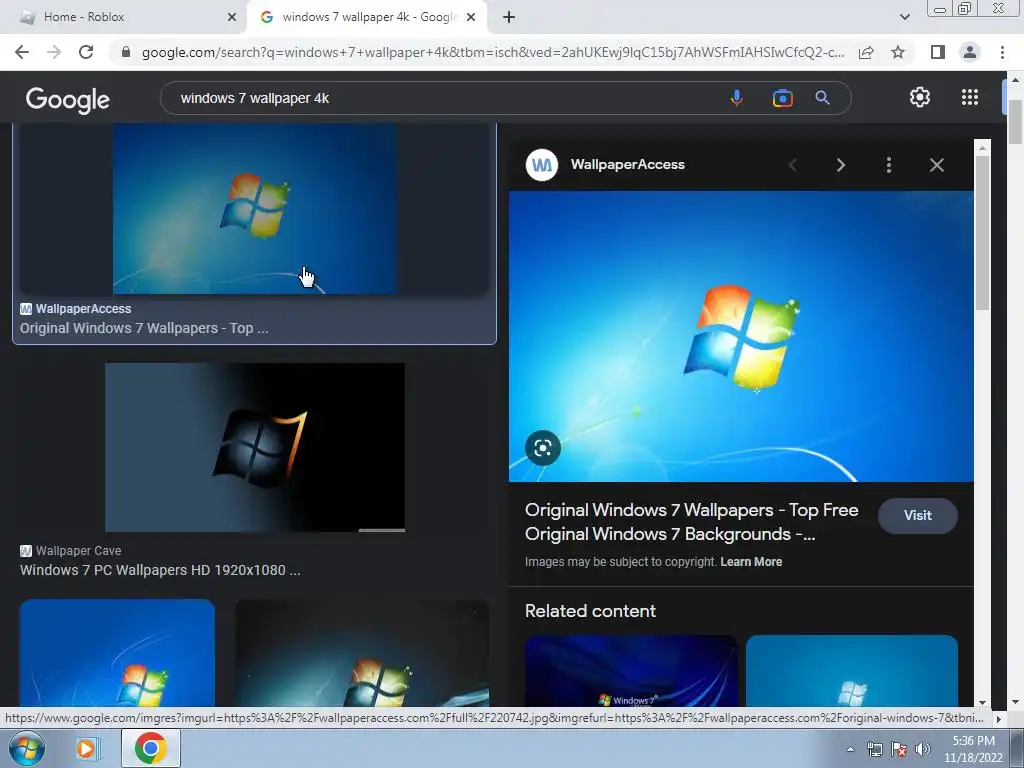Open the light blue related content image
The height and width of the screenshot is (768, 1024).
(x=852, y=671)
